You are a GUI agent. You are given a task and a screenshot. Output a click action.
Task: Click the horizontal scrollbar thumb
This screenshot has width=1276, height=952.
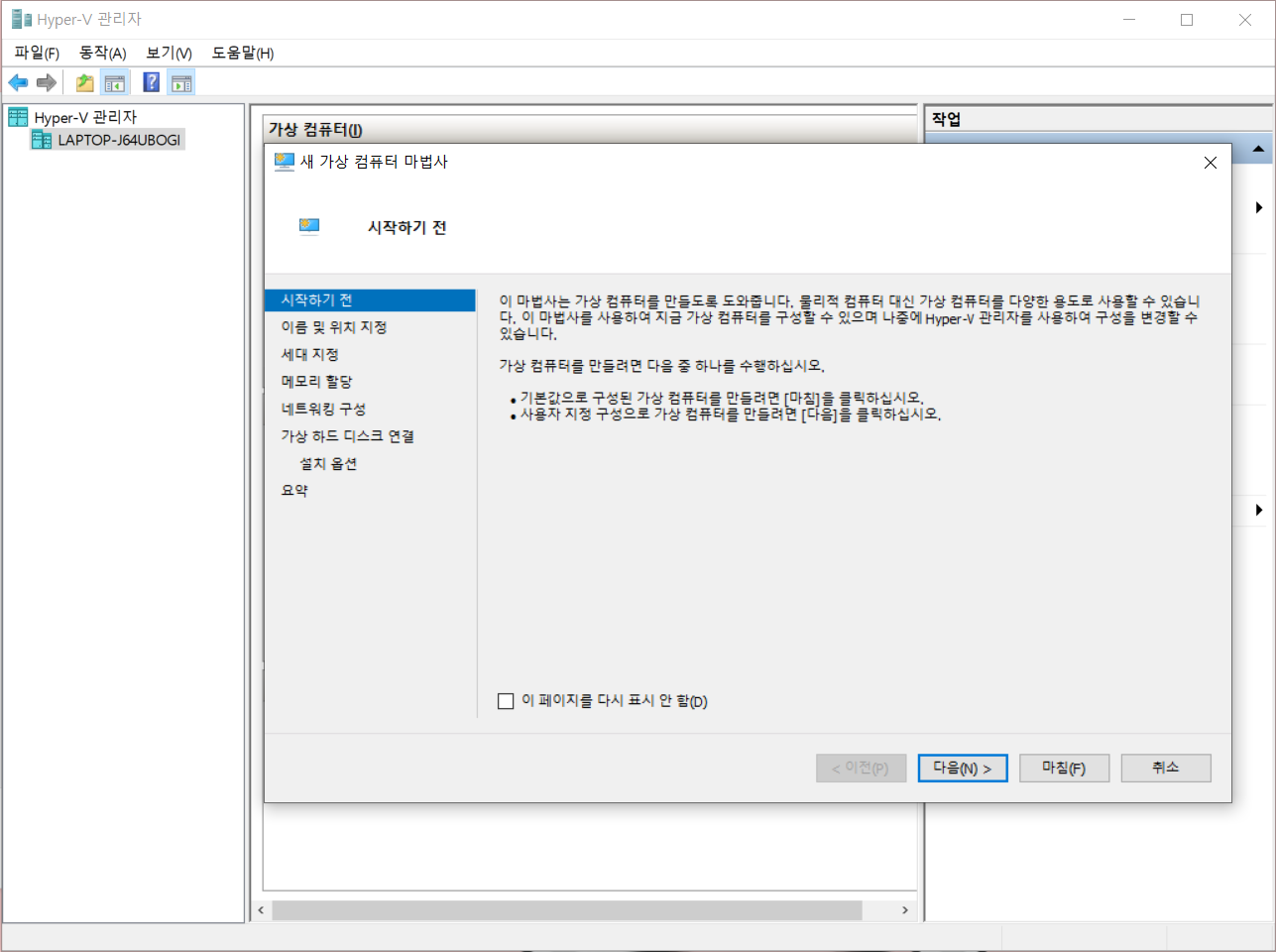point(567,910)
